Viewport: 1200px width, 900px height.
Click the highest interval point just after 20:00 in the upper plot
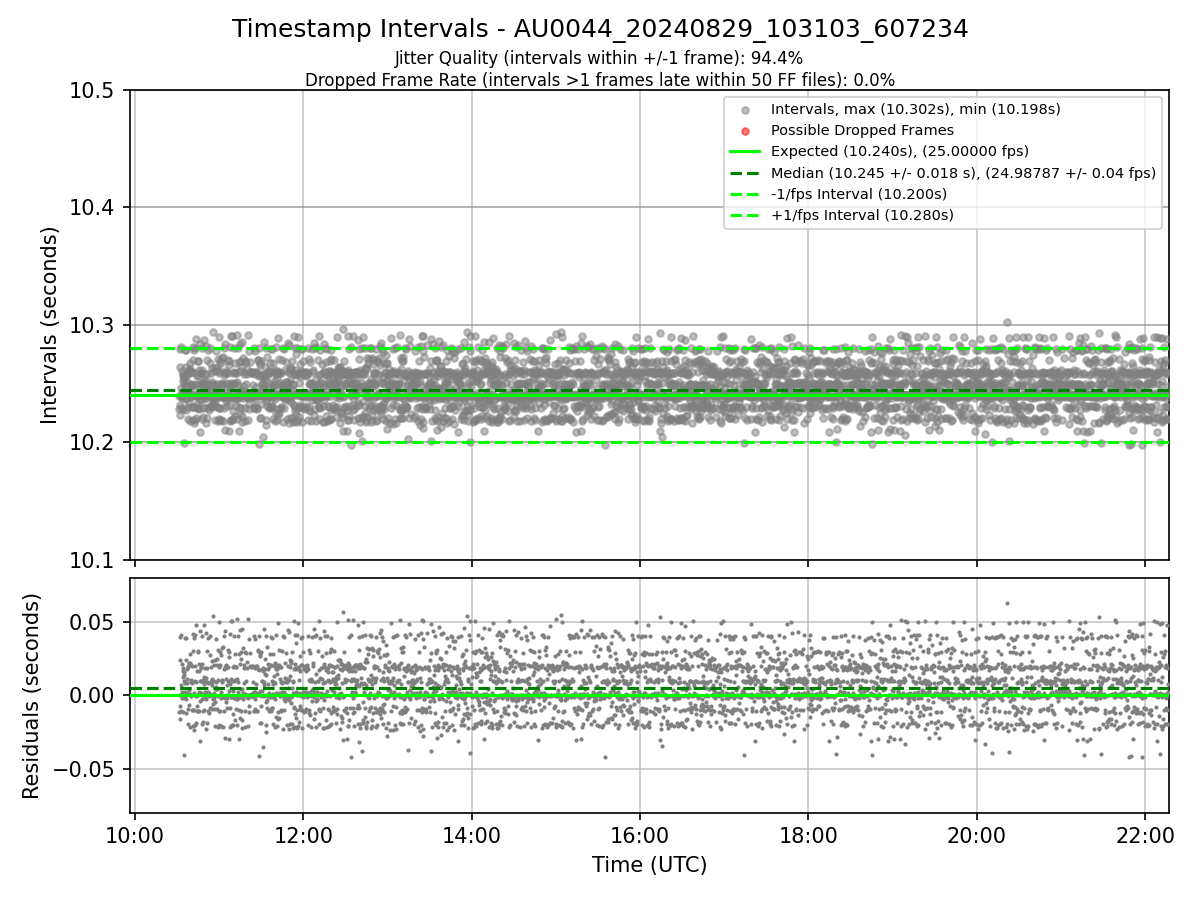coord(1007,322)
